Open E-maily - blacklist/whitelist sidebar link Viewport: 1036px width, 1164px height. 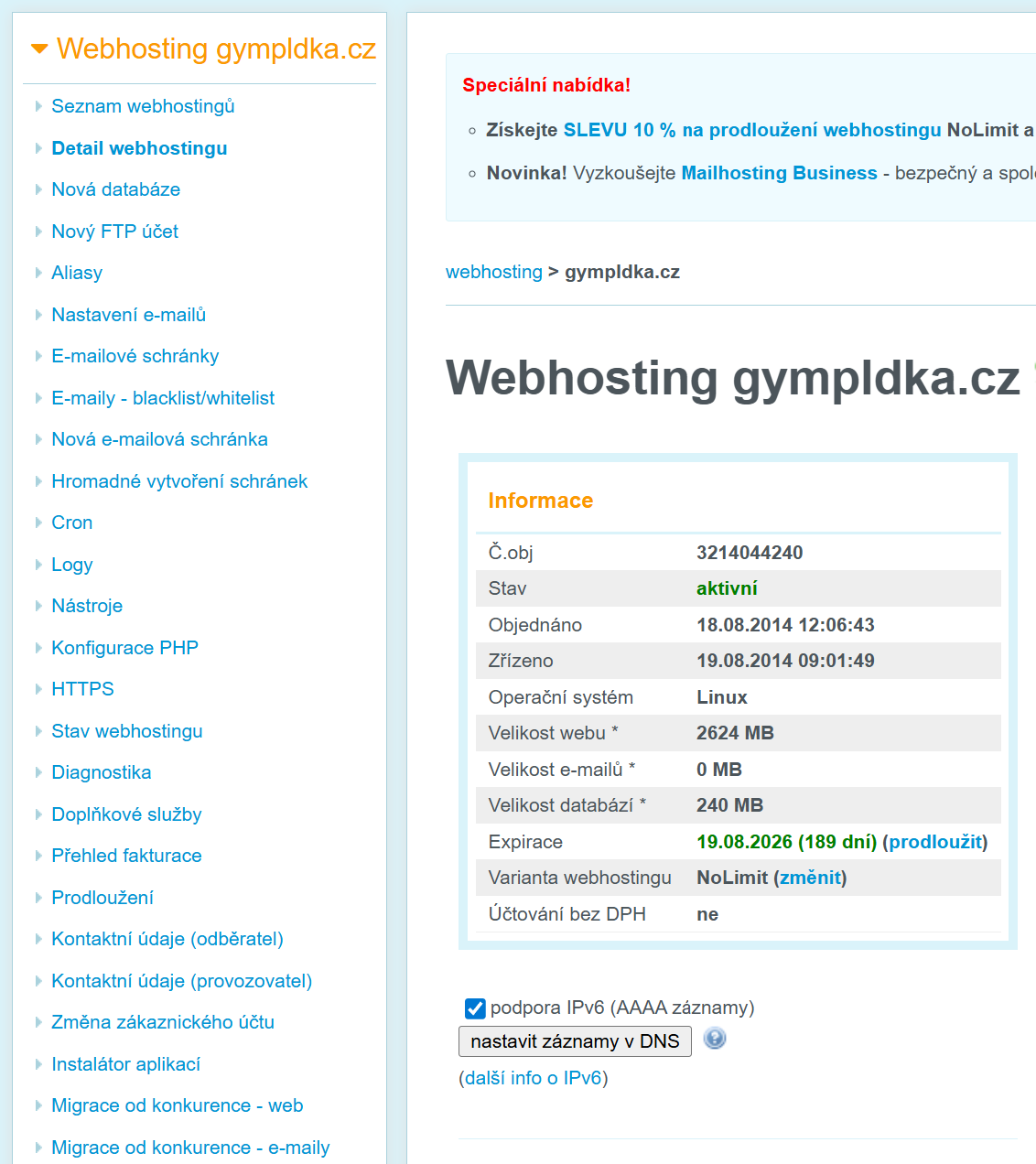(163, 398)
